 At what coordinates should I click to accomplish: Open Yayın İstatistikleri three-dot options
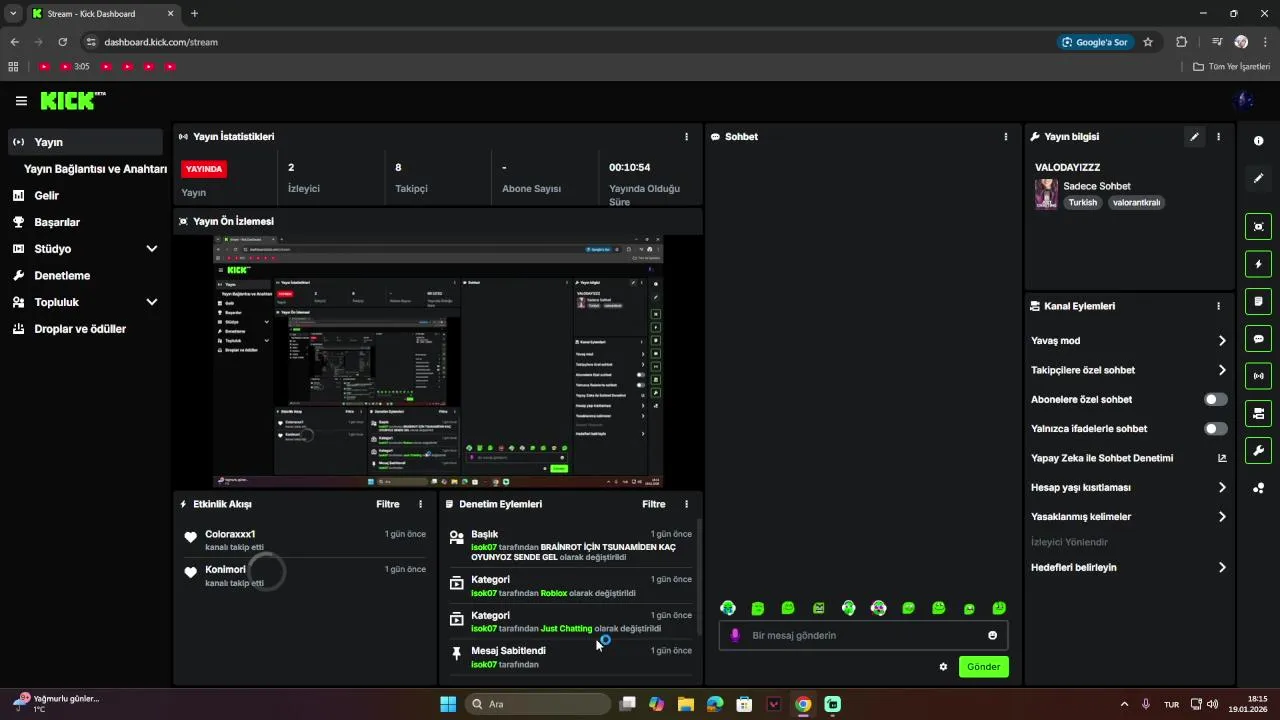pos(686,137)
